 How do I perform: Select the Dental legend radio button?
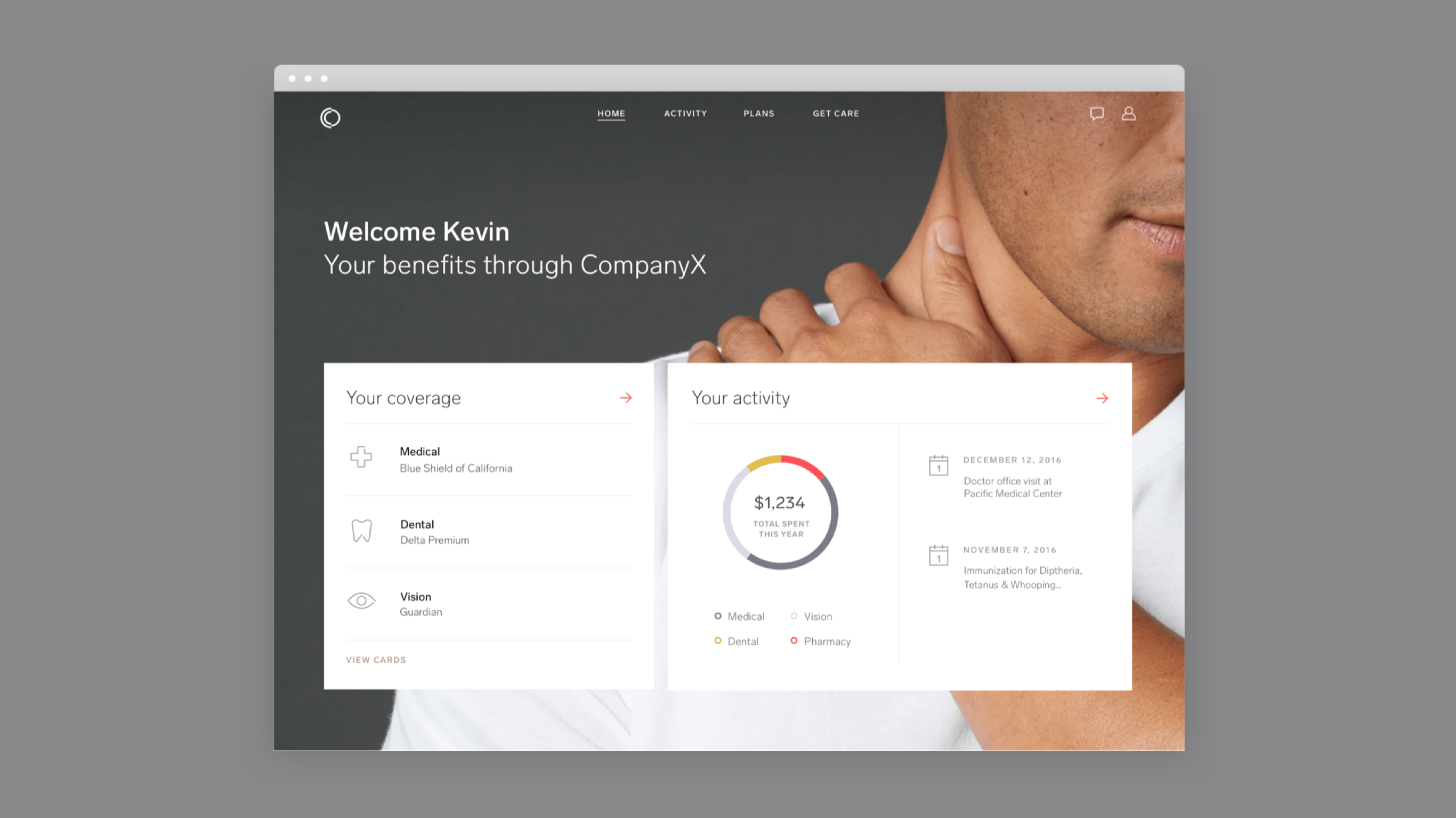coord(717,640)
